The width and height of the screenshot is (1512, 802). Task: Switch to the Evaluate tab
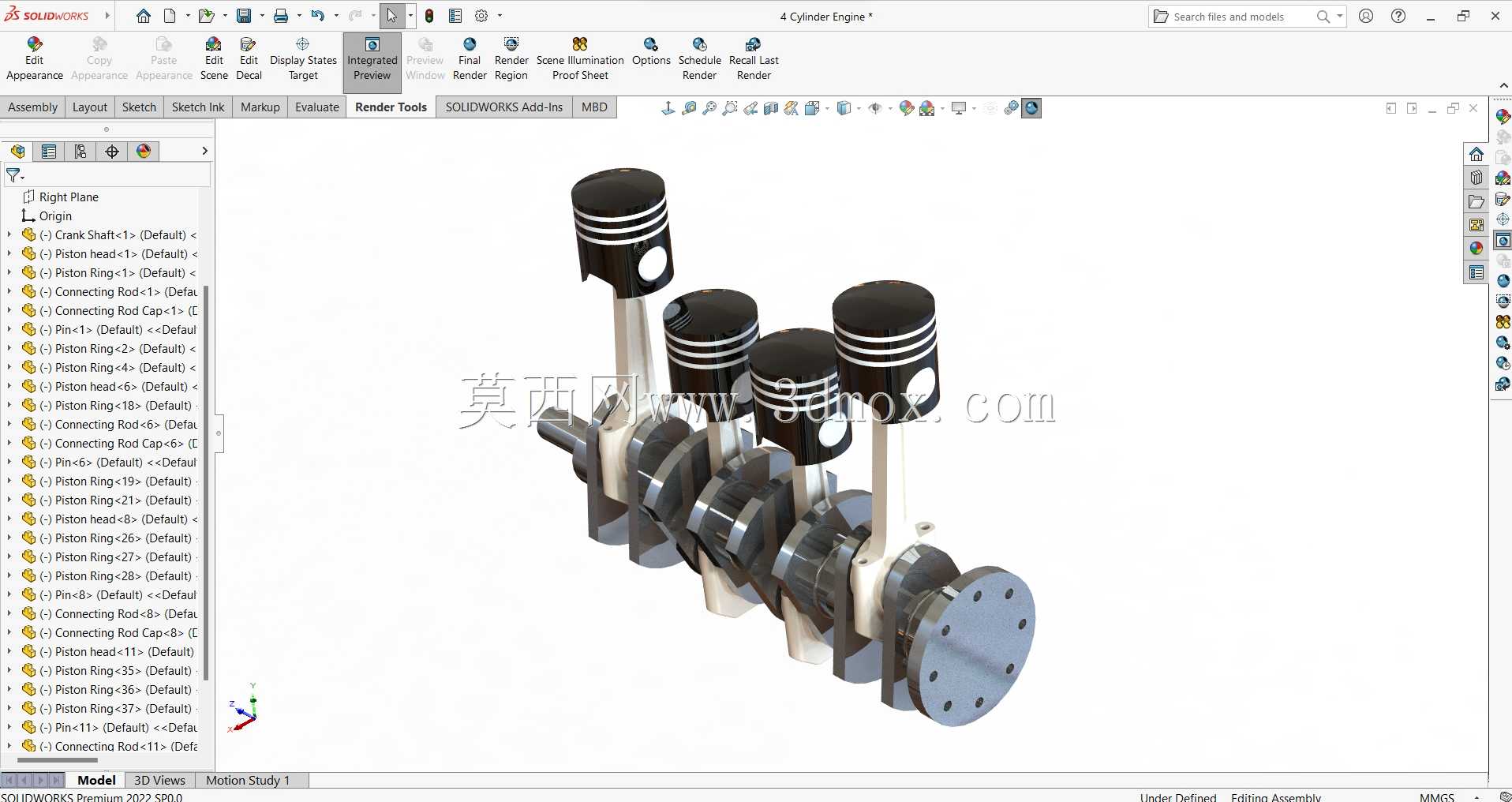(317, 107)
